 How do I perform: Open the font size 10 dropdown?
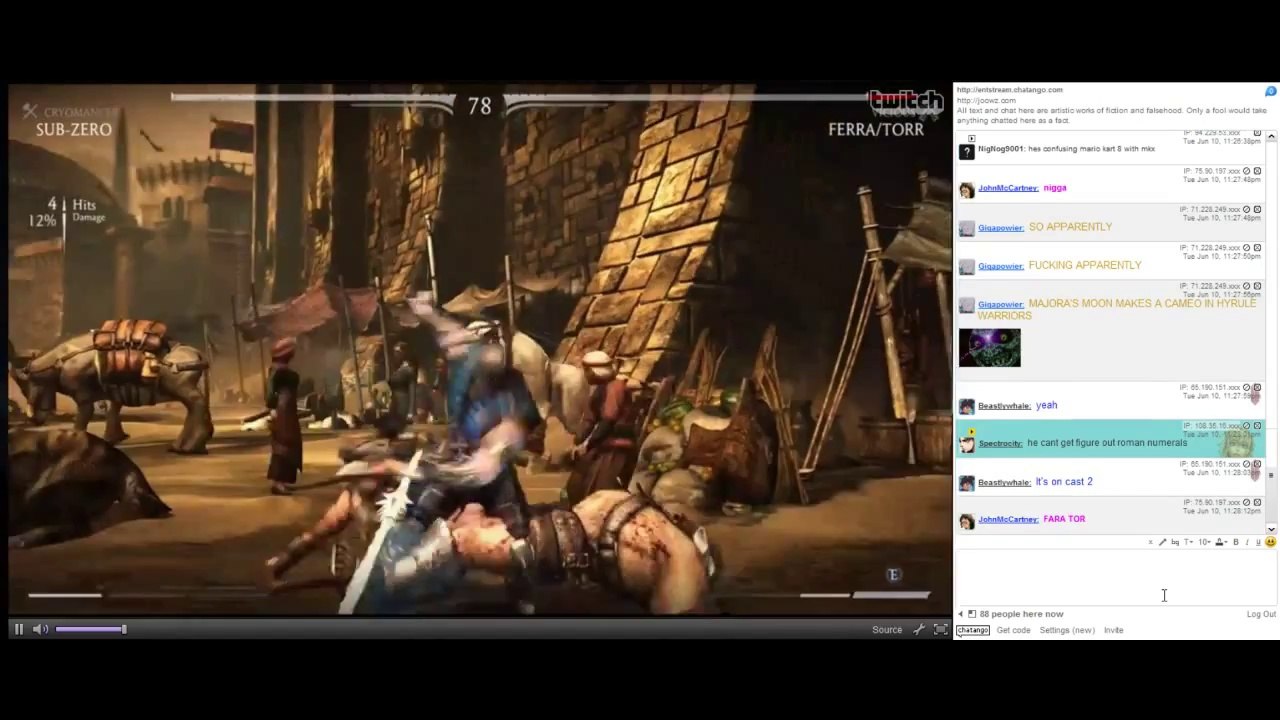(x=1204, y=542)
